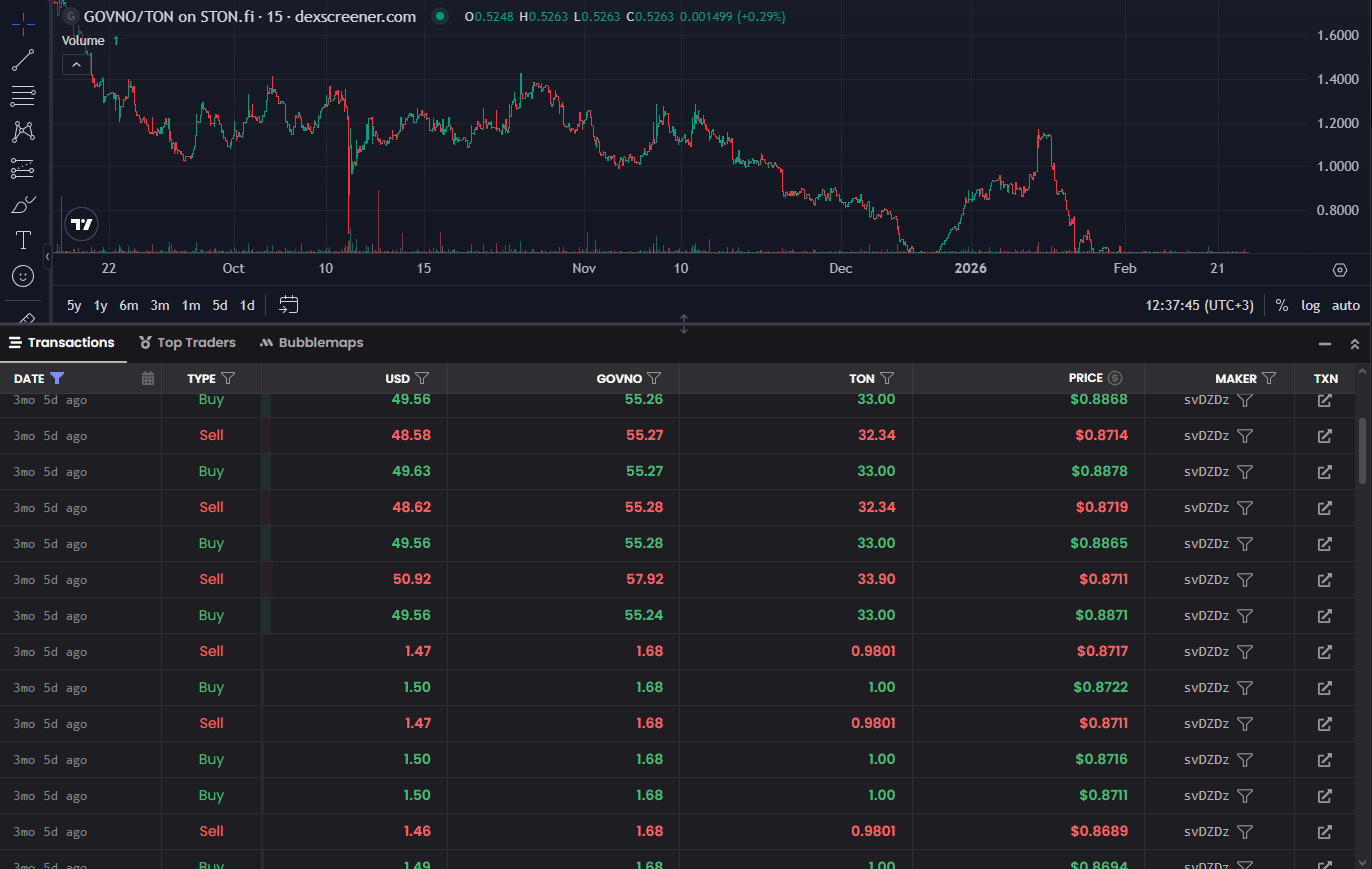Switch to the Top Traders tab
Screen dimensions: 1372x869
pos(188,343)
